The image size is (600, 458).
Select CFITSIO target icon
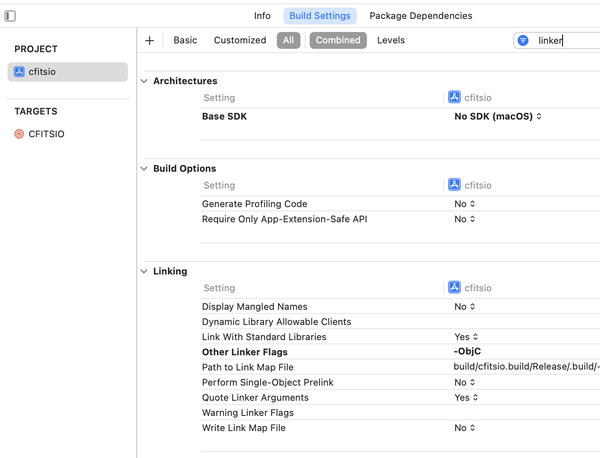tap(19, 134)
